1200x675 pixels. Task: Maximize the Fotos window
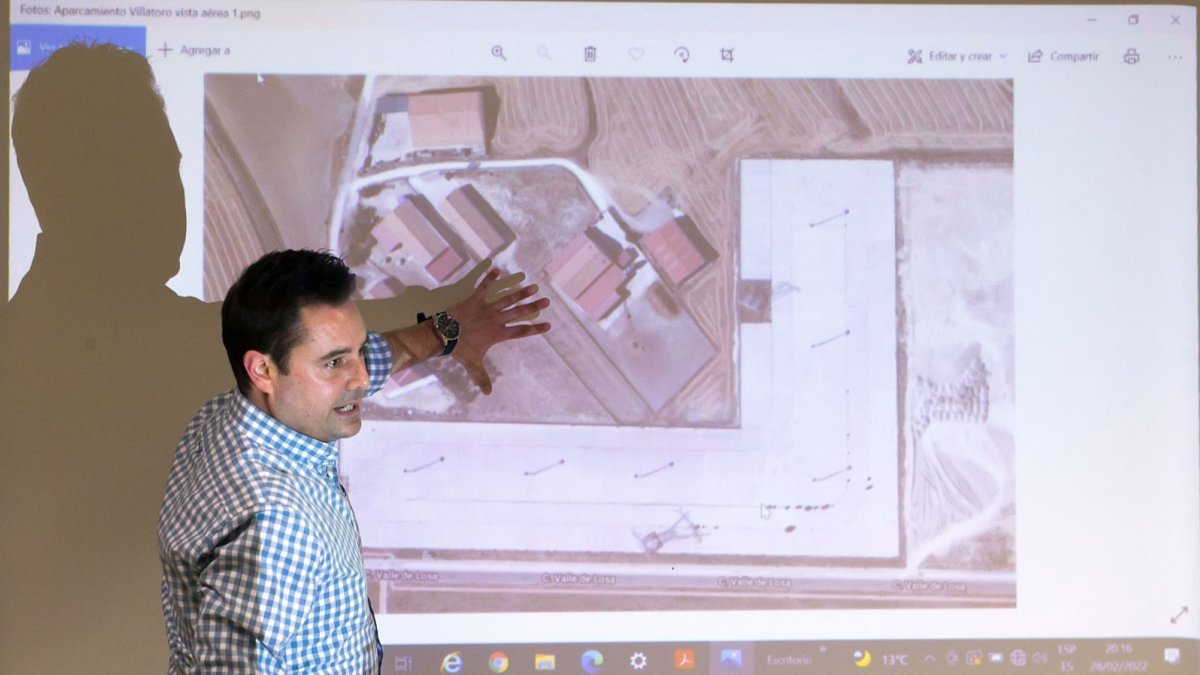coord(1133,19)
